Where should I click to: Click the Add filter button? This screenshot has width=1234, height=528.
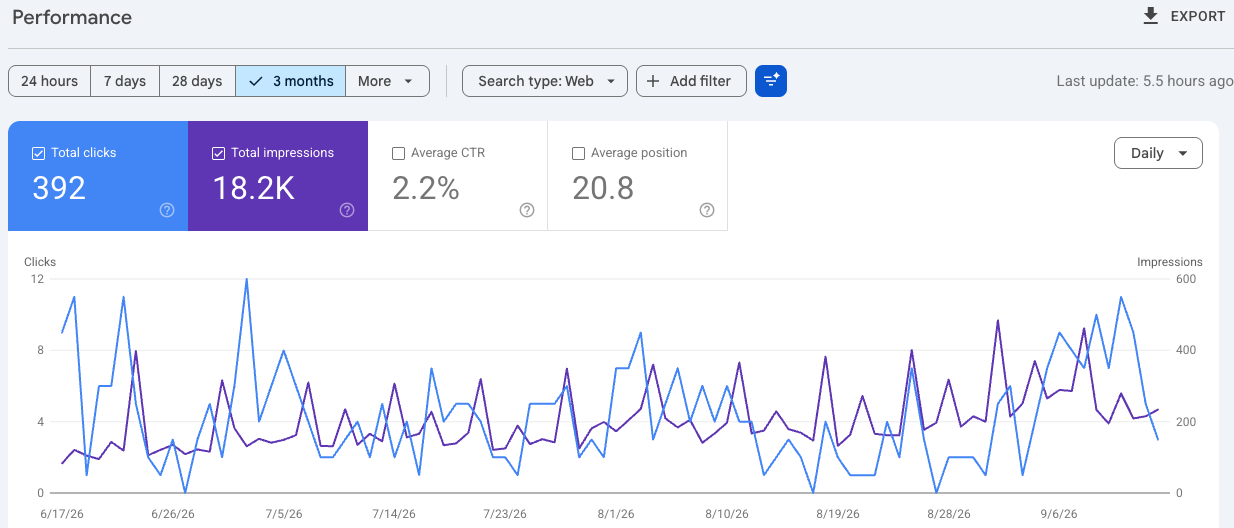[691, 81]
